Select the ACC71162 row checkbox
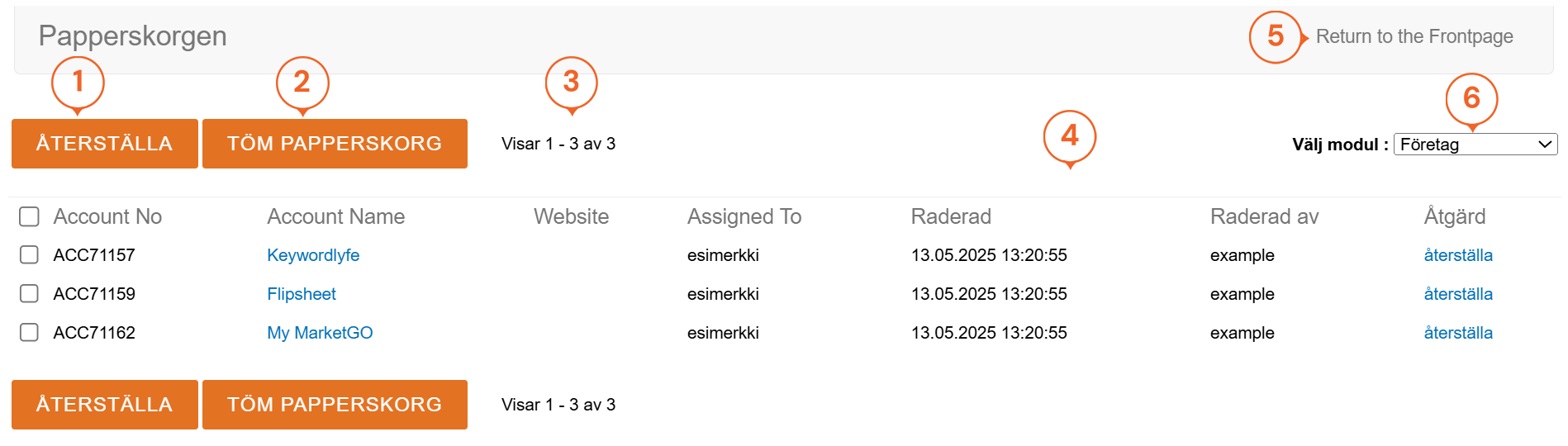The image size is (1568, 446). pyautogui.click(x=30, y=333)
